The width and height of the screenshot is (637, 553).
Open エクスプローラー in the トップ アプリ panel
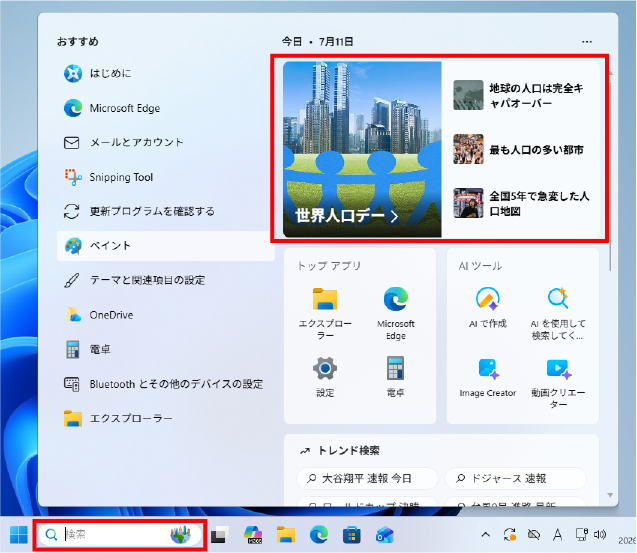tap(325, 313)
